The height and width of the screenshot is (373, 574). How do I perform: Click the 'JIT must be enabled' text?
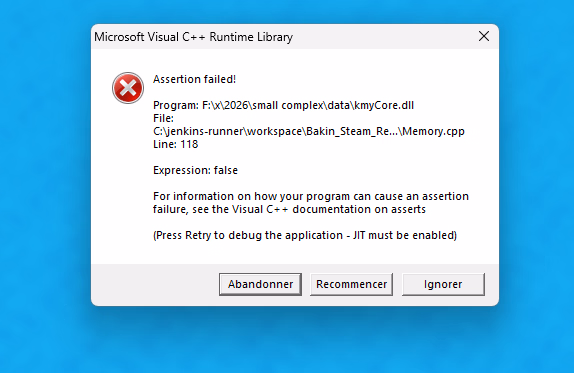[x=405, y=235]
